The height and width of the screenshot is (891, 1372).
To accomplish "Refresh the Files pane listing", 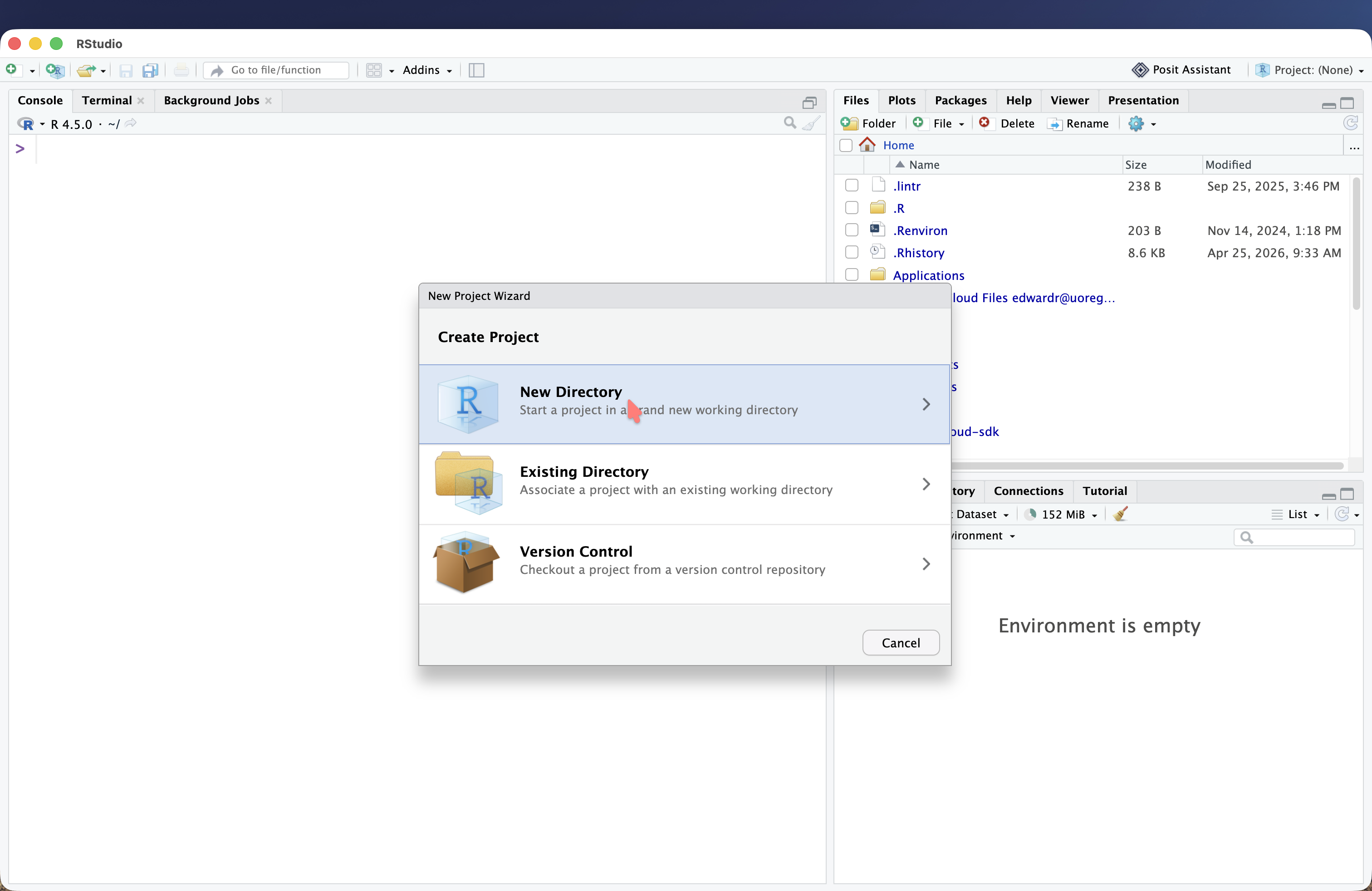I will 1350,123.
